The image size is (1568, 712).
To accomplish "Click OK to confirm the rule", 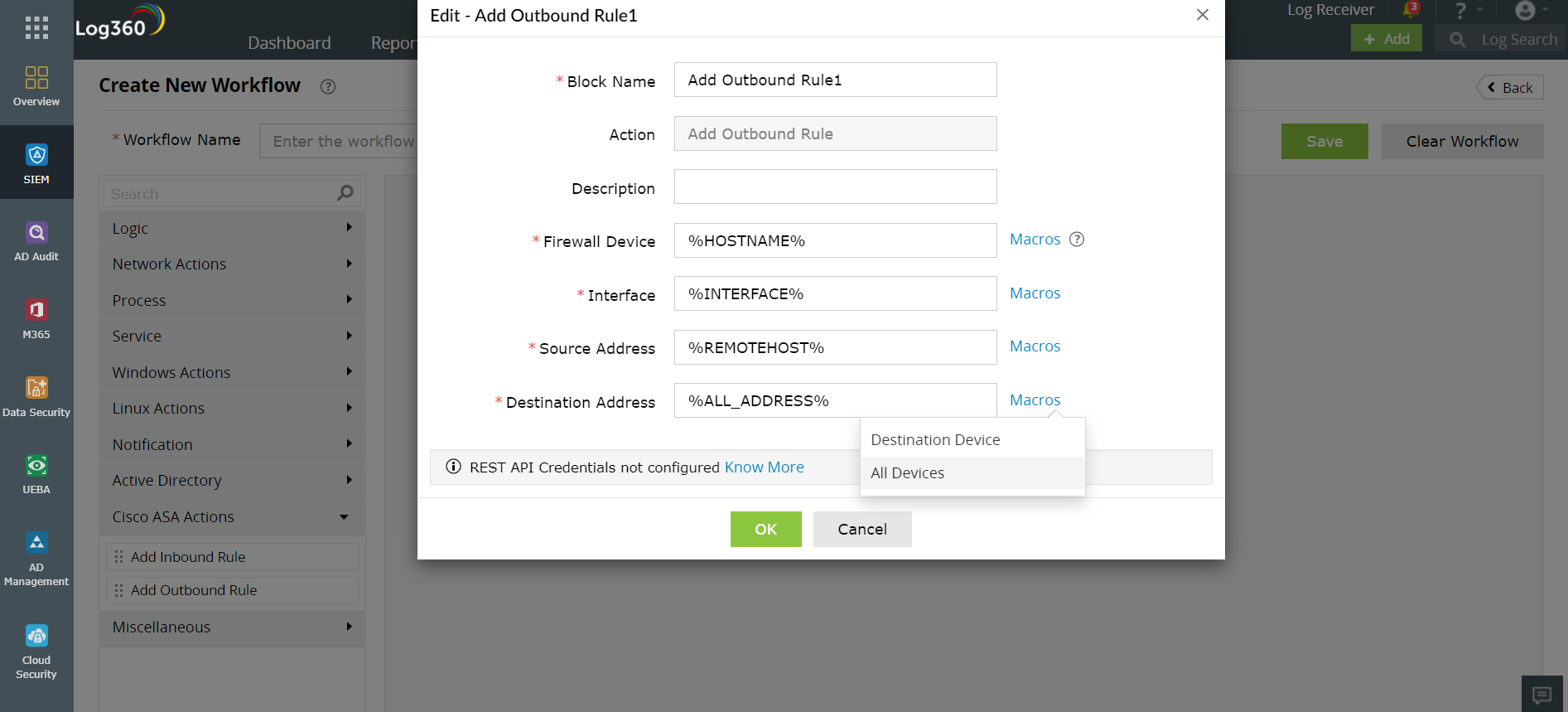I will pos(765,530).
